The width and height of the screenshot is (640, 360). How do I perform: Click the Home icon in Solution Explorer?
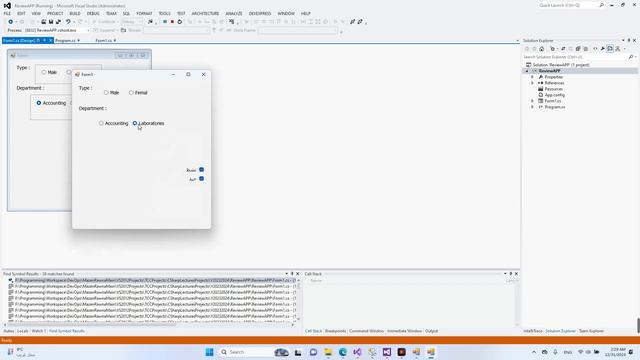pyautogui.click(x=542, y=49)
